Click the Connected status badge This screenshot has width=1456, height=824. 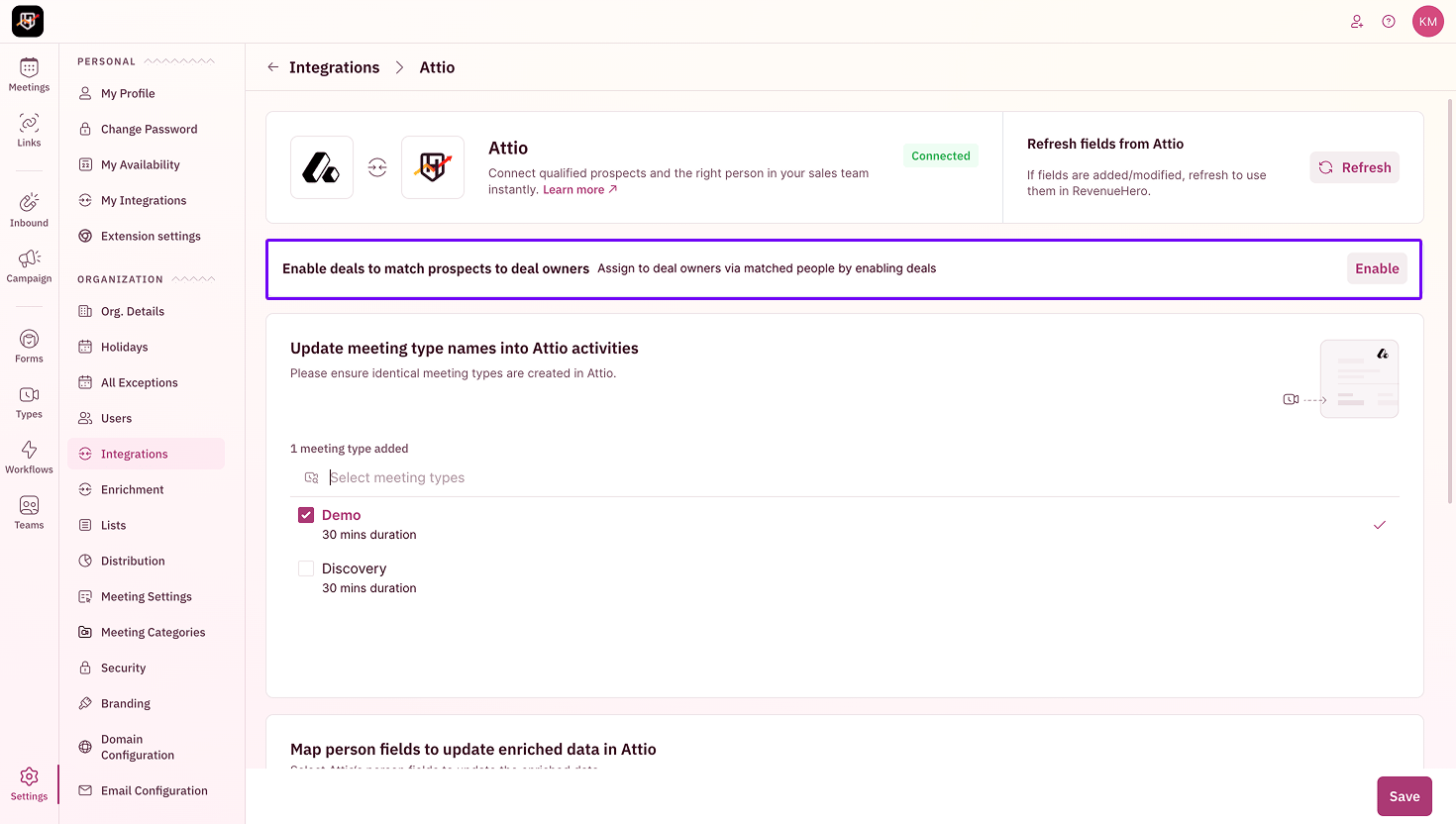[941, 155]
